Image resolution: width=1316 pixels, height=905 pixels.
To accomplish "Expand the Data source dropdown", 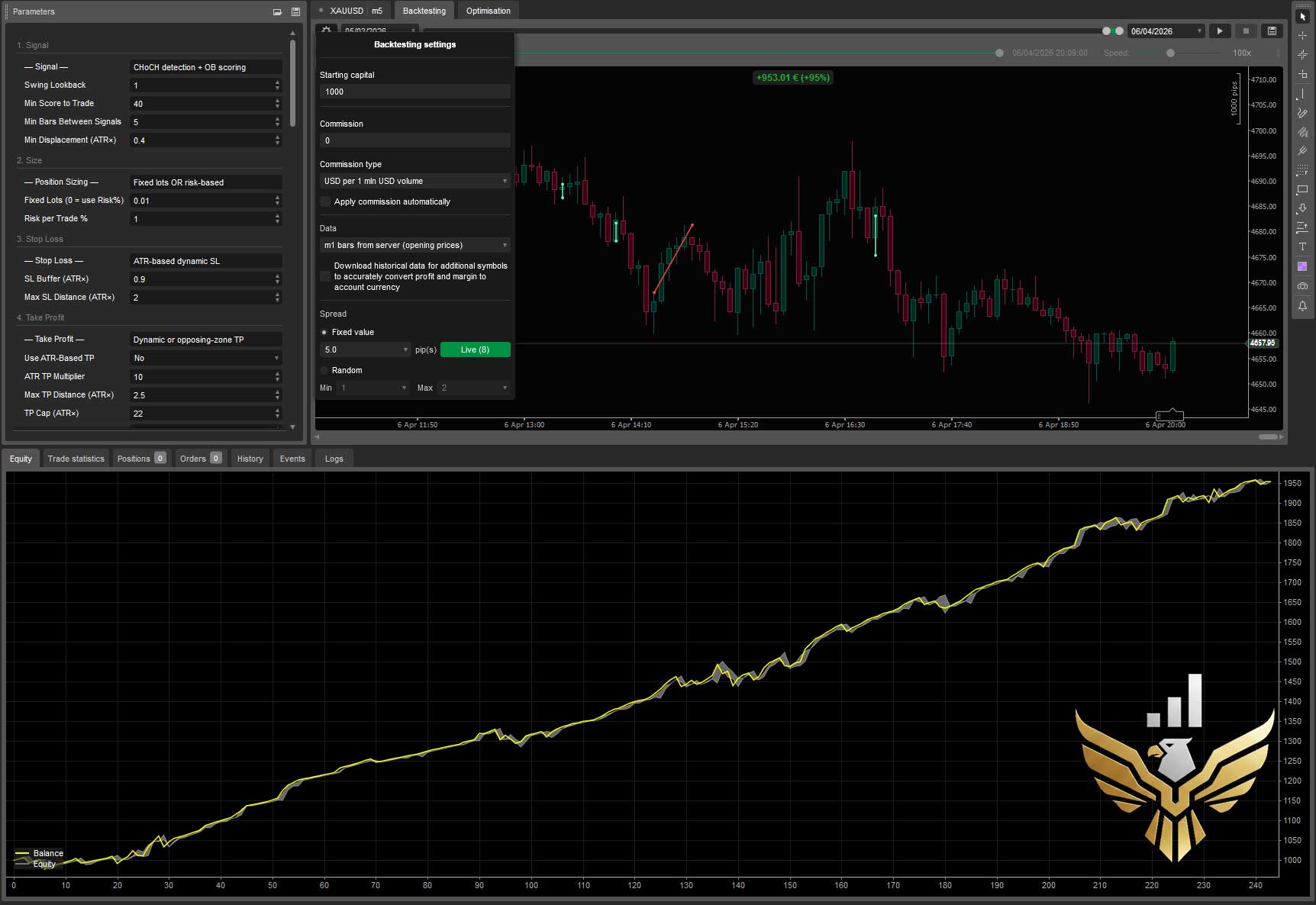I will 414,245.
